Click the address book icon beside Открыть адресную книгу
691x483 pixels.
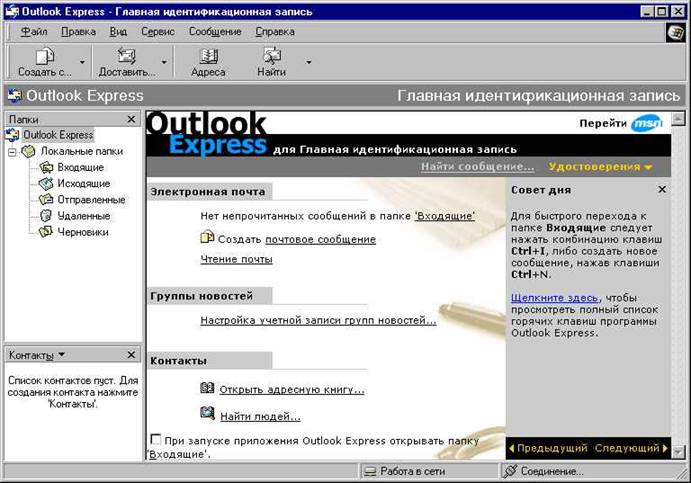point(207,388)
